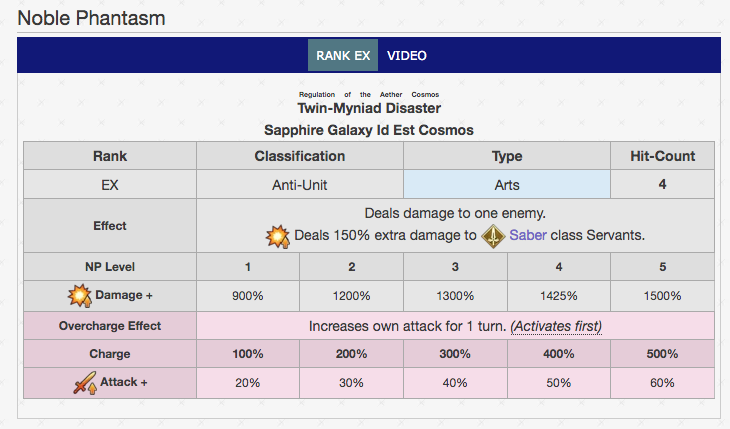730x429 pixels.
Task: Click the Overcharge Effect row label
Action: [x=110, y=326]
